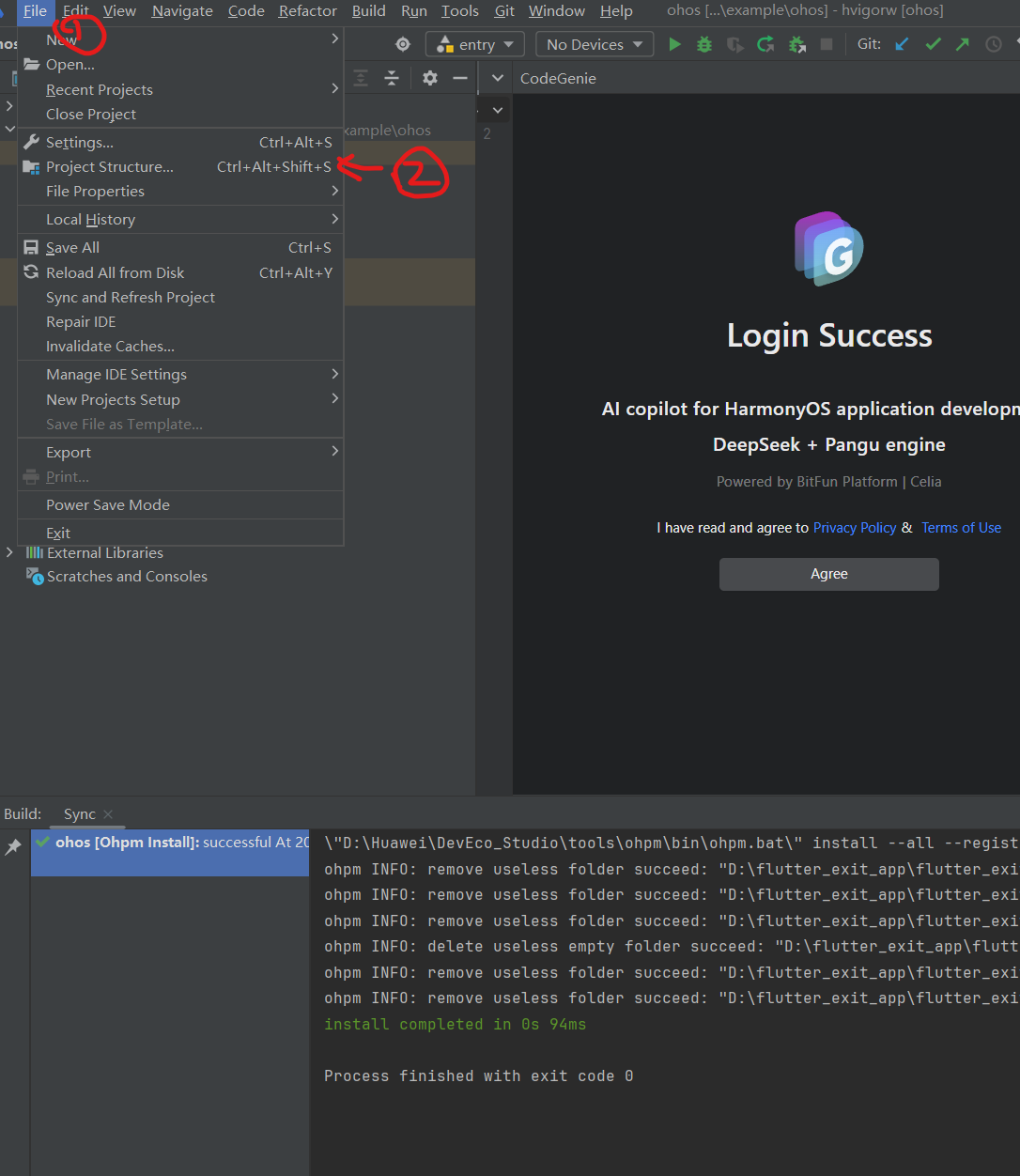Choose Sync and Refresh Project

[180, 297]
